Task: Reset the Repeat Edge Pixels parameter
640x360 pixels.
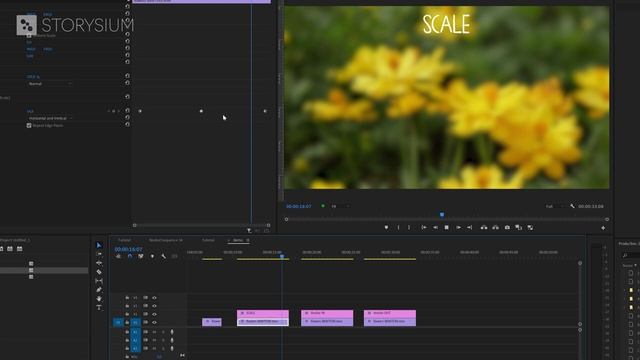Action: 127,124
